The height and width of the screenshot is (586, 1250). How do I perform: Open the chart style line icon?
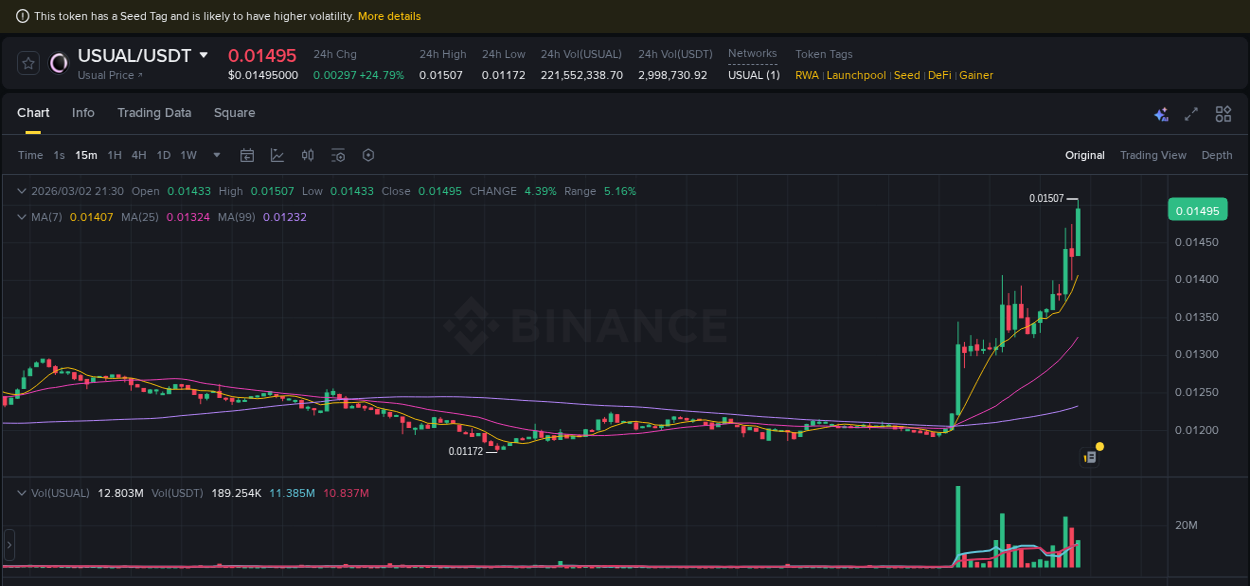coord(277,155)
